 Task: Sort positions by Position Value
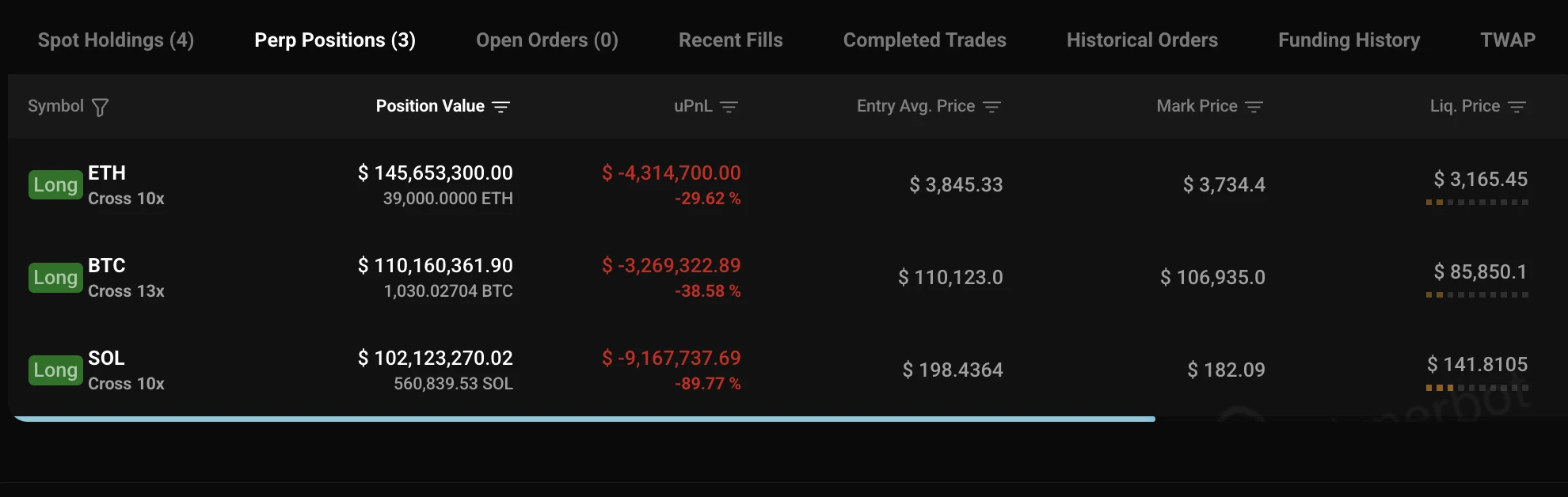tap(502, 106)
